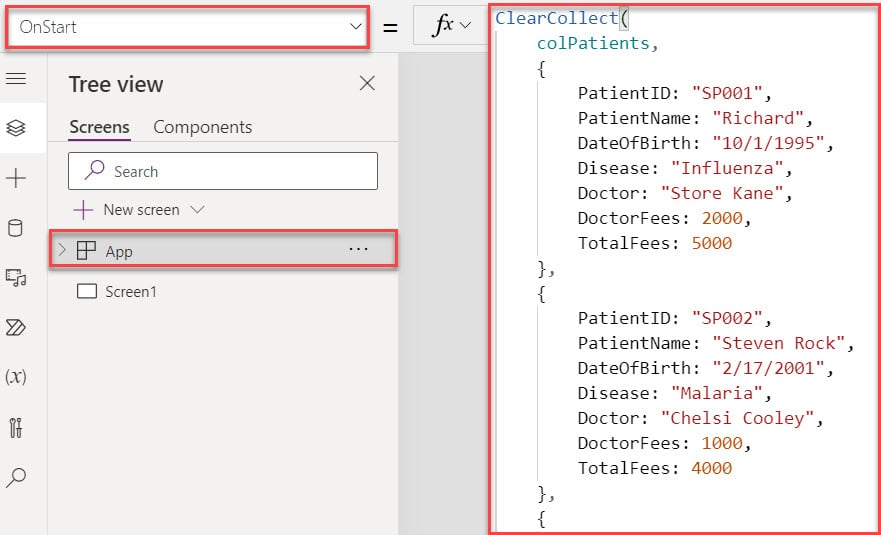
Task: Click the Insert plus icon in sidebar
Action: [x=16, y=179]
